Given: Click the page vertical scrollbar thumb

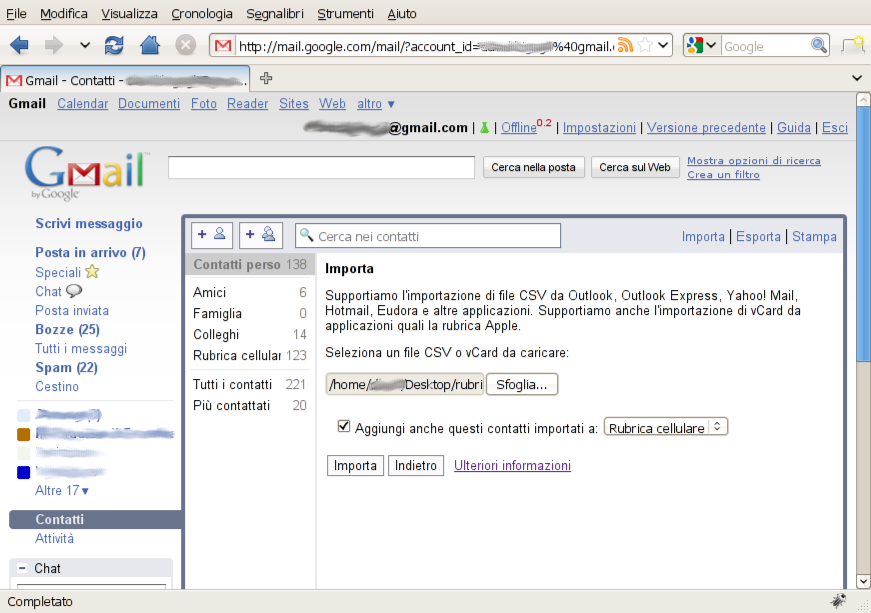Looking at the screenshot, I should coord(863,233).
